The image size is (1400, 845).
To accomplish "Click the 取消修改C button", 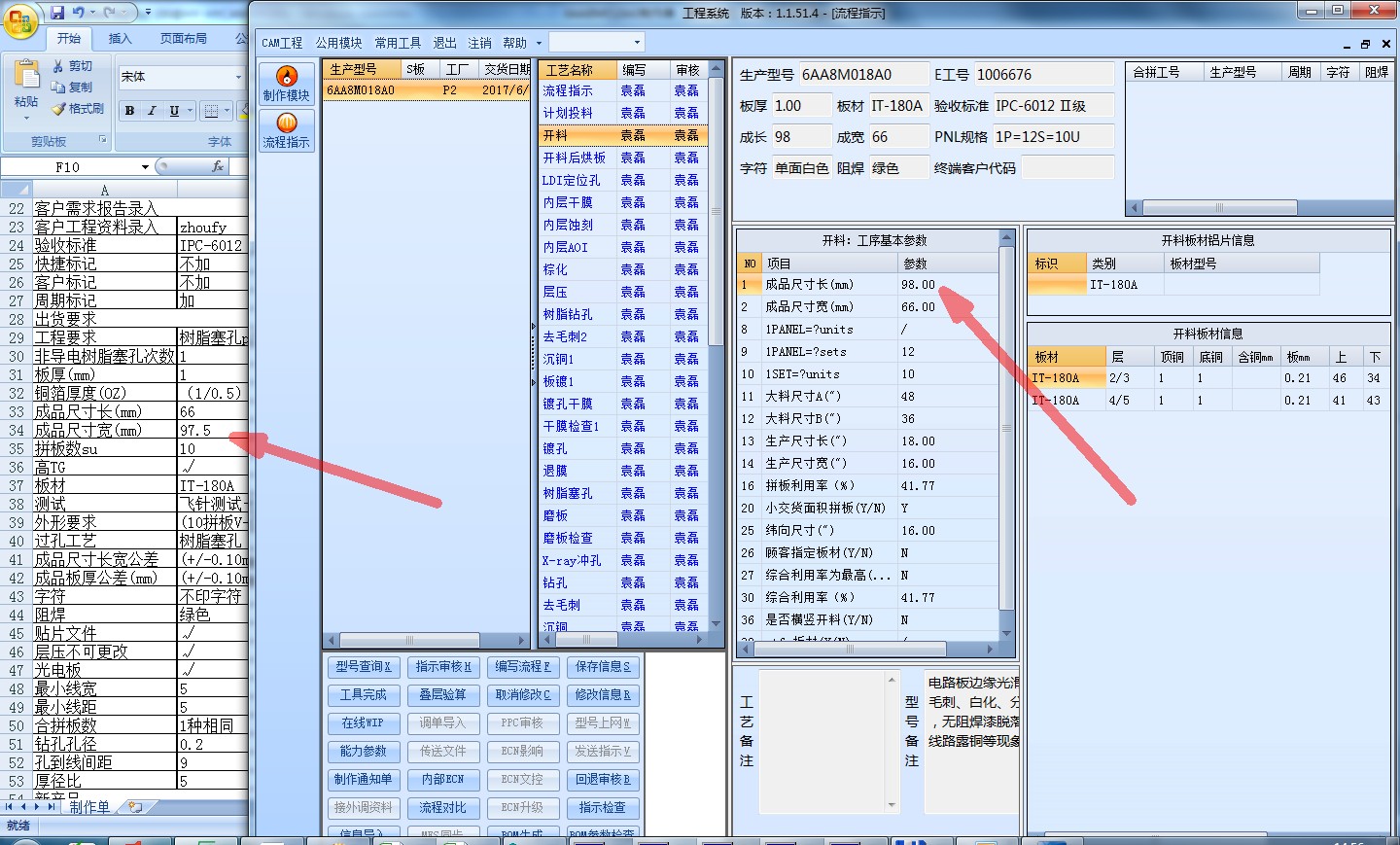I will point(523,695).
